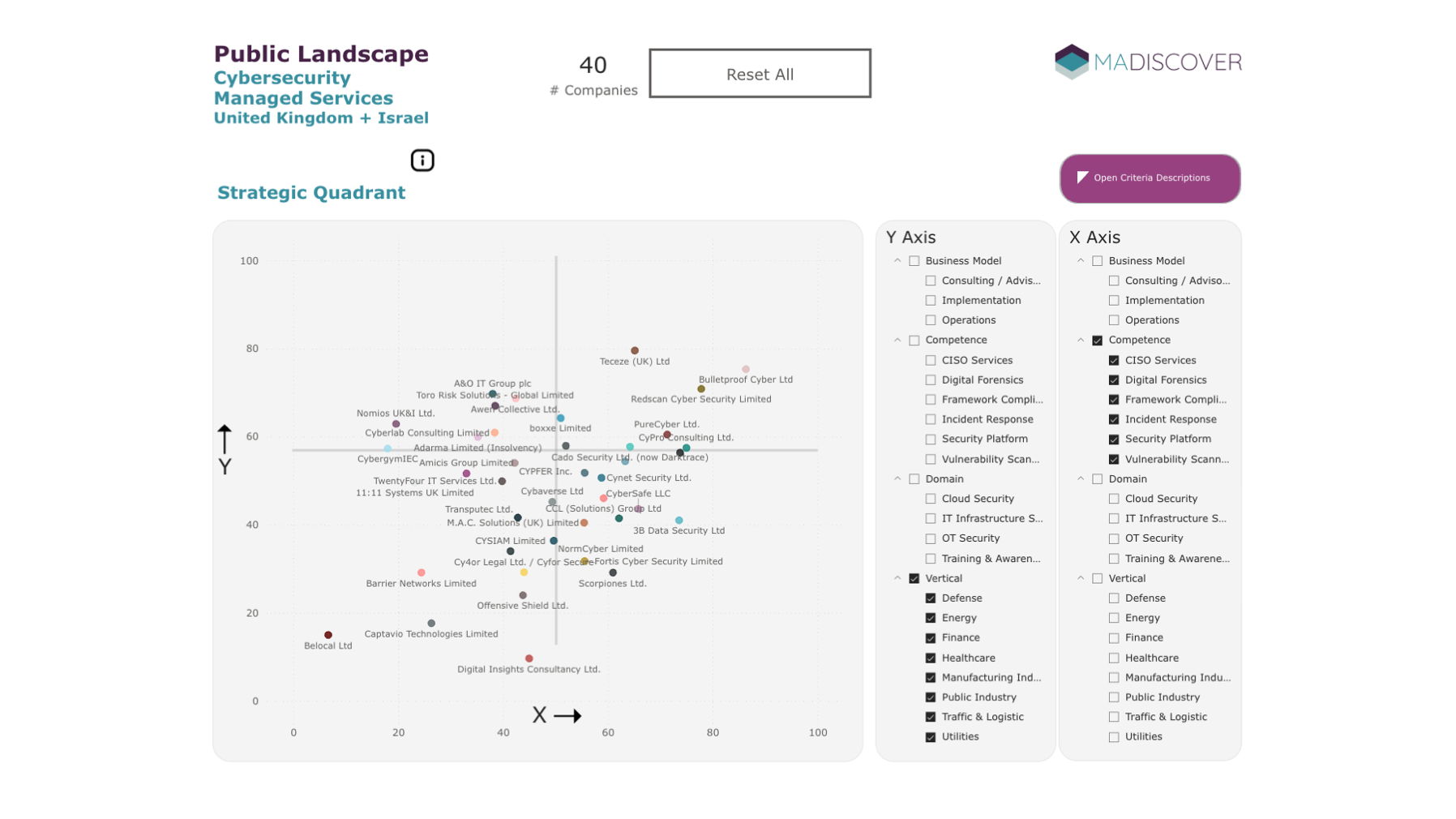Click the info icon above Strategic Quadrant
This screenshot has height=819, width=1456.
tap(422, 161)
